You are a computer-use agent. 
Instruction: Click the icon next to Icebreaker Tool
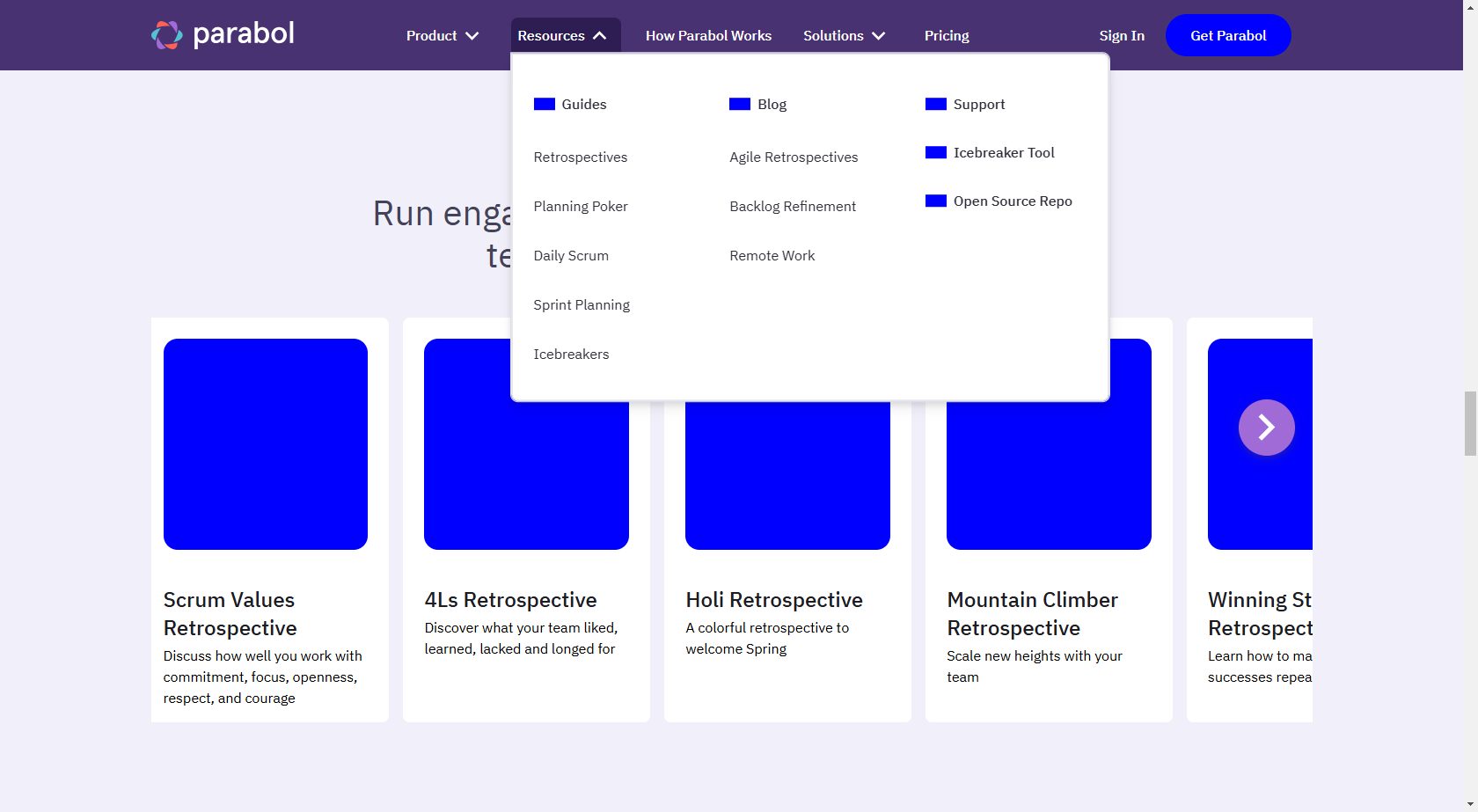935,152
